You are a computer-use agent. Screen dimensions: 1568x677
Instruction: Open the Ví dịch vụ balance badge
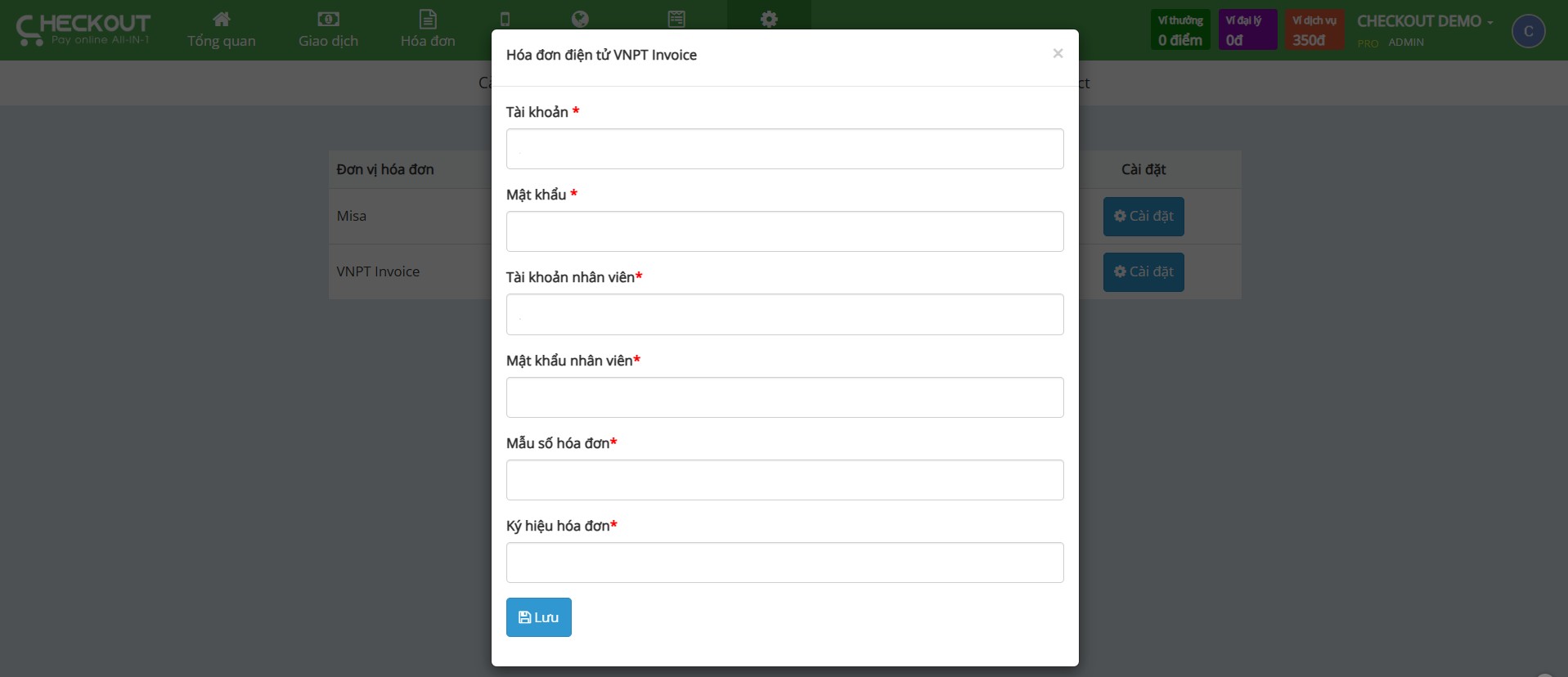coord(1314,30)
